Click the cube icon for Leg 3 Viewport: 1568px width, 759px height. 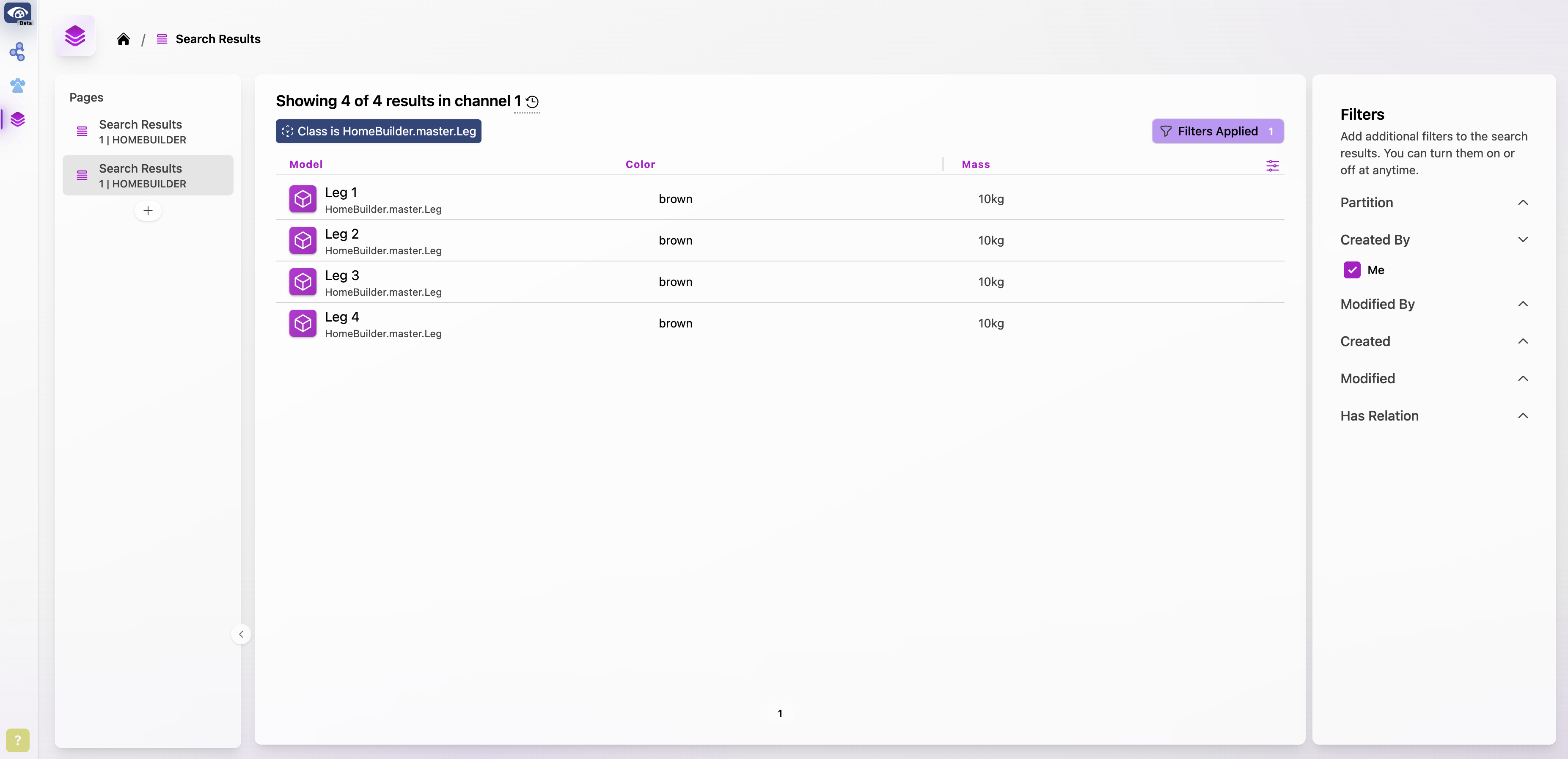tap(303, 282)
